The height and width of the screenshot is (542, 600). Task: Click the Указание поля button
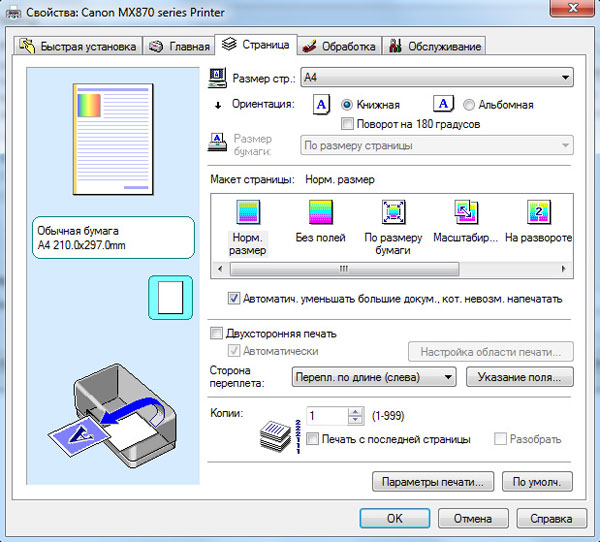coord(520,377)
